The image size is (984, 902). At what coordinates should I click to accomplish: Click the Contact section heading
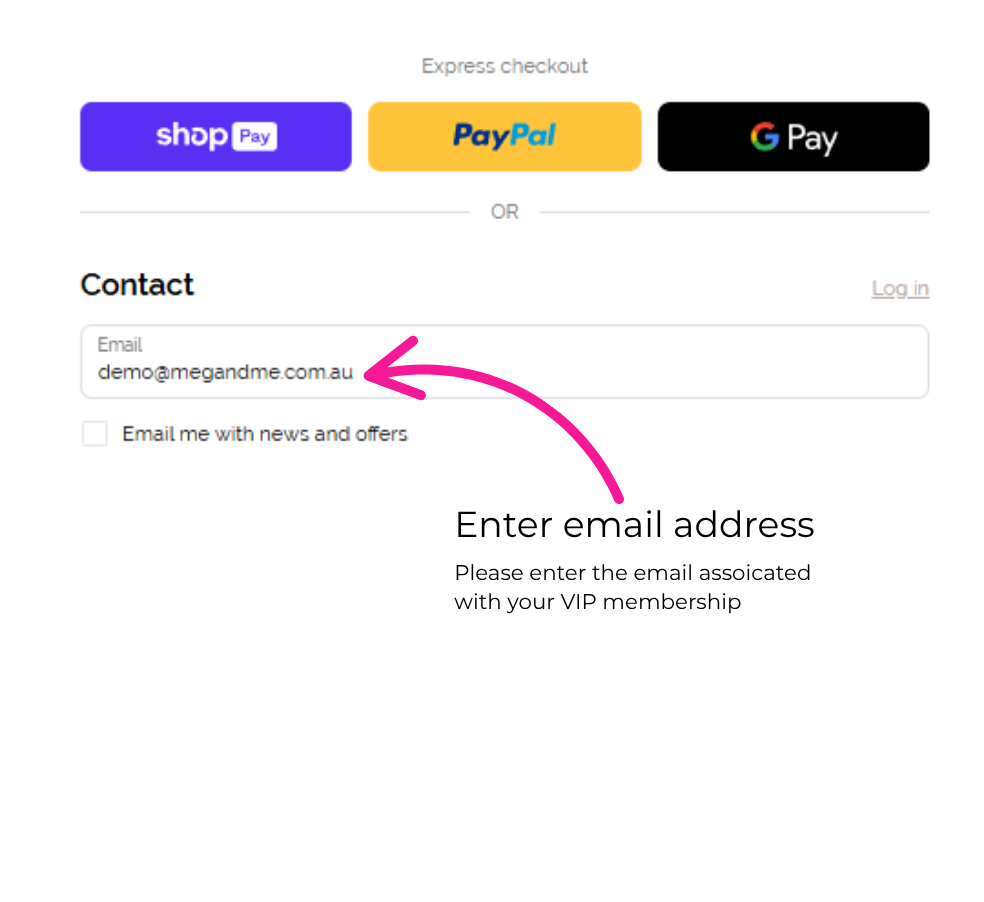(x=137, y=285)
